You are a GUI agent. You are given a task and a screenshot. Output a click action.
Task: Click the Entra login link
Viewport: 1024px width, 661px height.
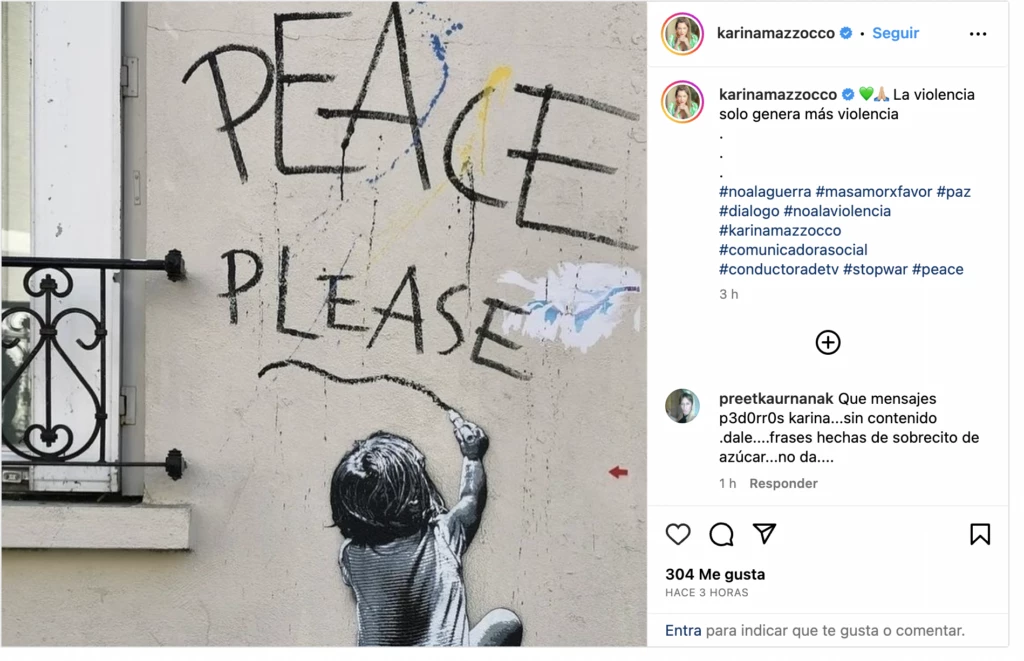click(x=683, y=630)
